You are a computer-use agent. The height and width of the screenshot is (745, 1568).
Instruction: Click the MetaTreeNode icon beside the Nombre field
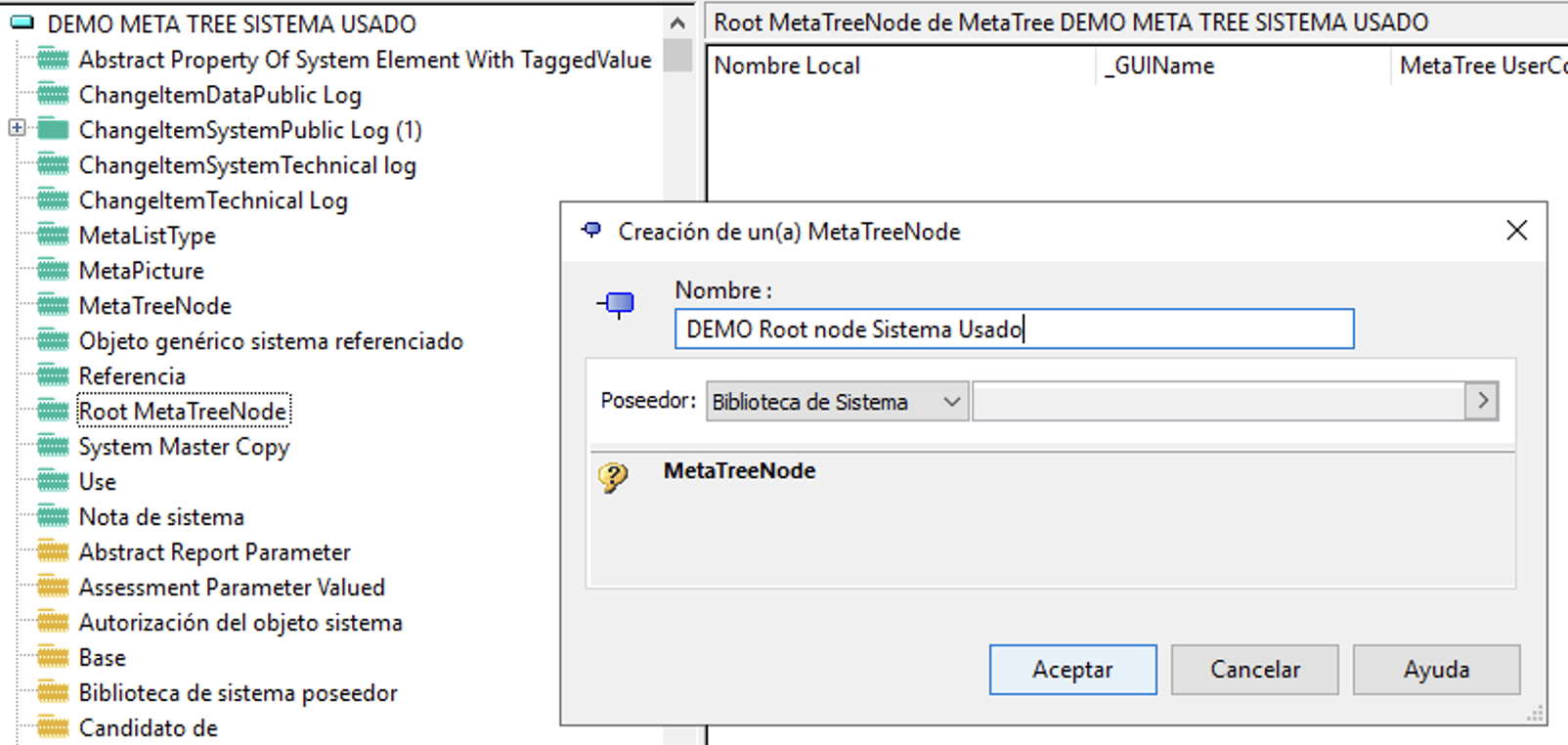pos(617,306)
